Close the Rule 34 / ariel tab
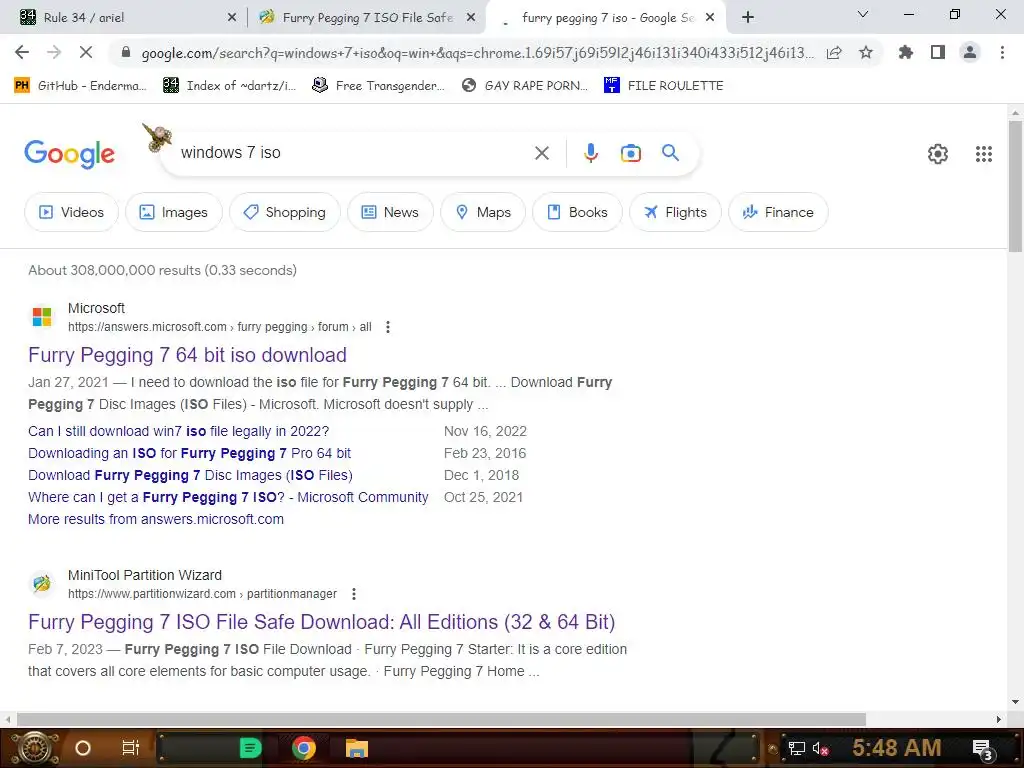The height and width of the screenshot is (768, 1024). click(x=231, y=18)
